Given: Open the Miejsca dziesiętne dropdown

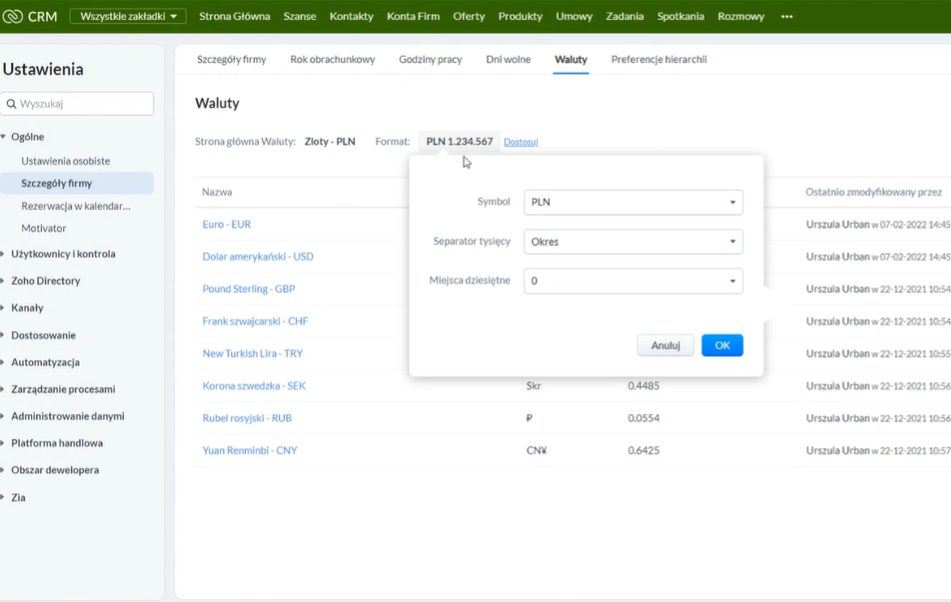Looking at the screenshot, I should [x=633, y=281].
